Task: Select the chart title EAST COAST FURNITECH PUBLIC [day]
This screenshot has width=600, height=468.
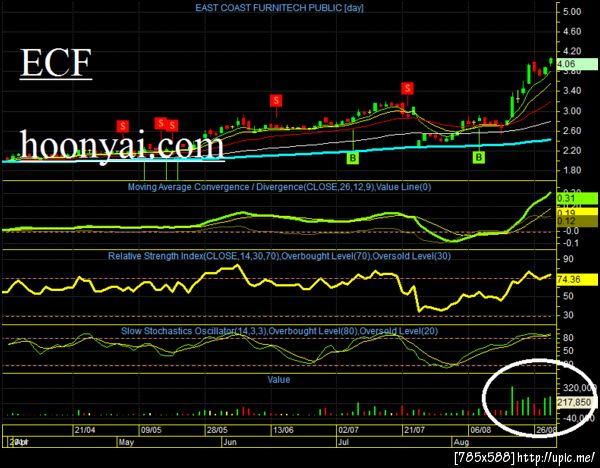Action: tap(279, 8)
